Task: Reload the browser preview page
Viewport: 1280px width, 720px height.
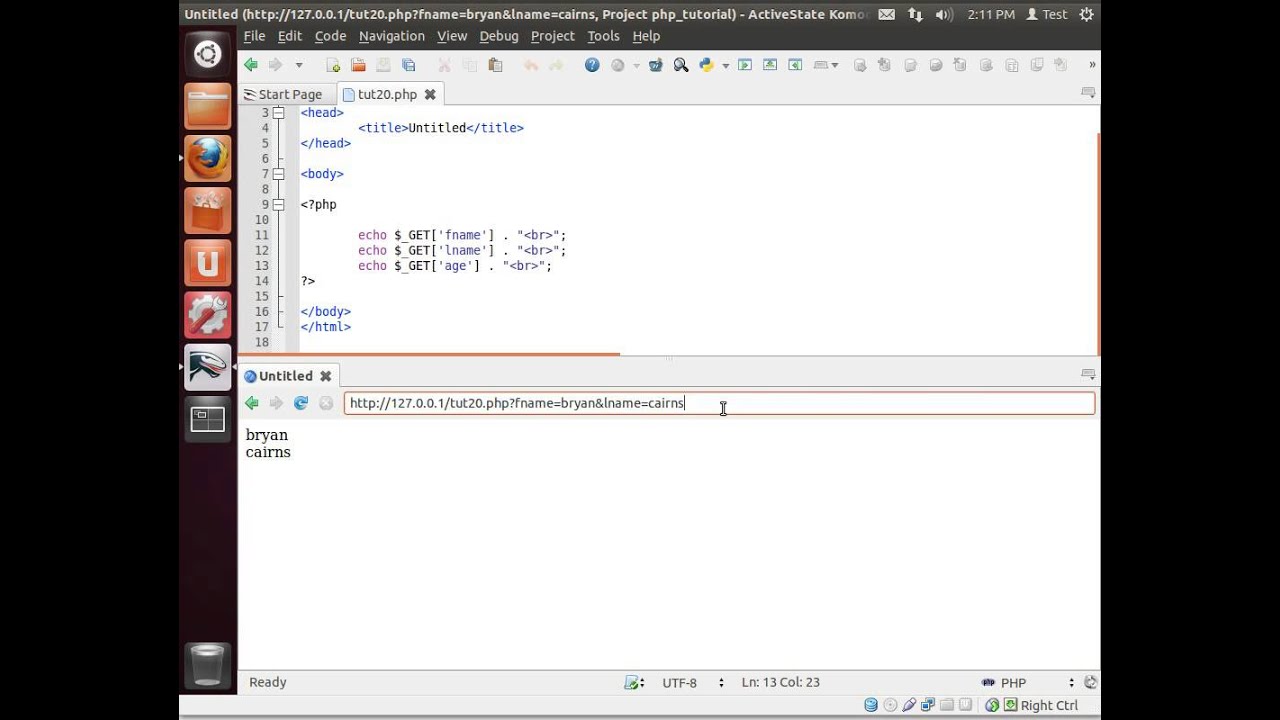Action: point(301,403)
